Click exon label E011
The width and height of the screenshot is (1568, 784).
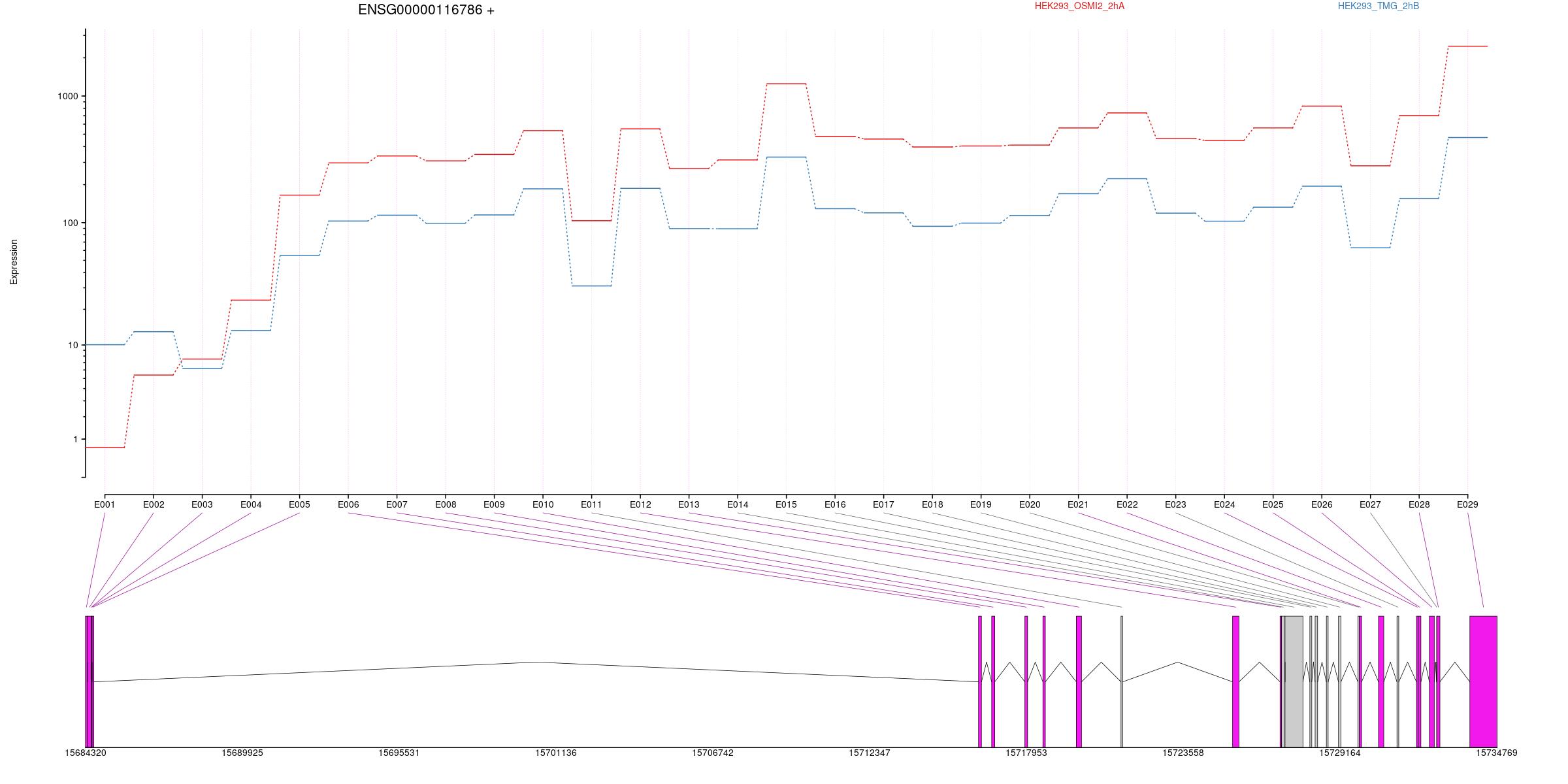(591, 505)
